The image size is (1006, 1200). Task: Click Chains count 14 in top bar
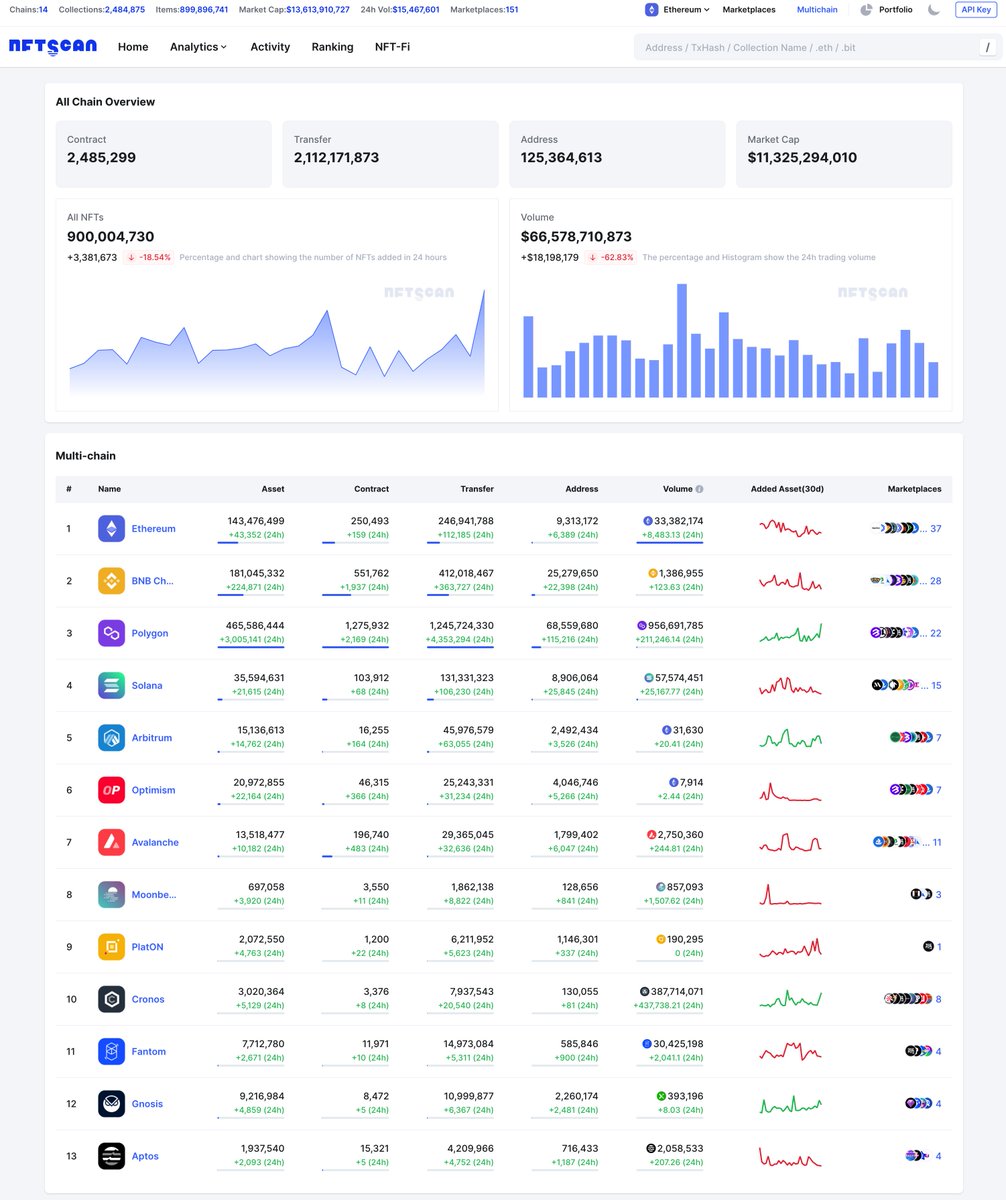tap(43, 10)
